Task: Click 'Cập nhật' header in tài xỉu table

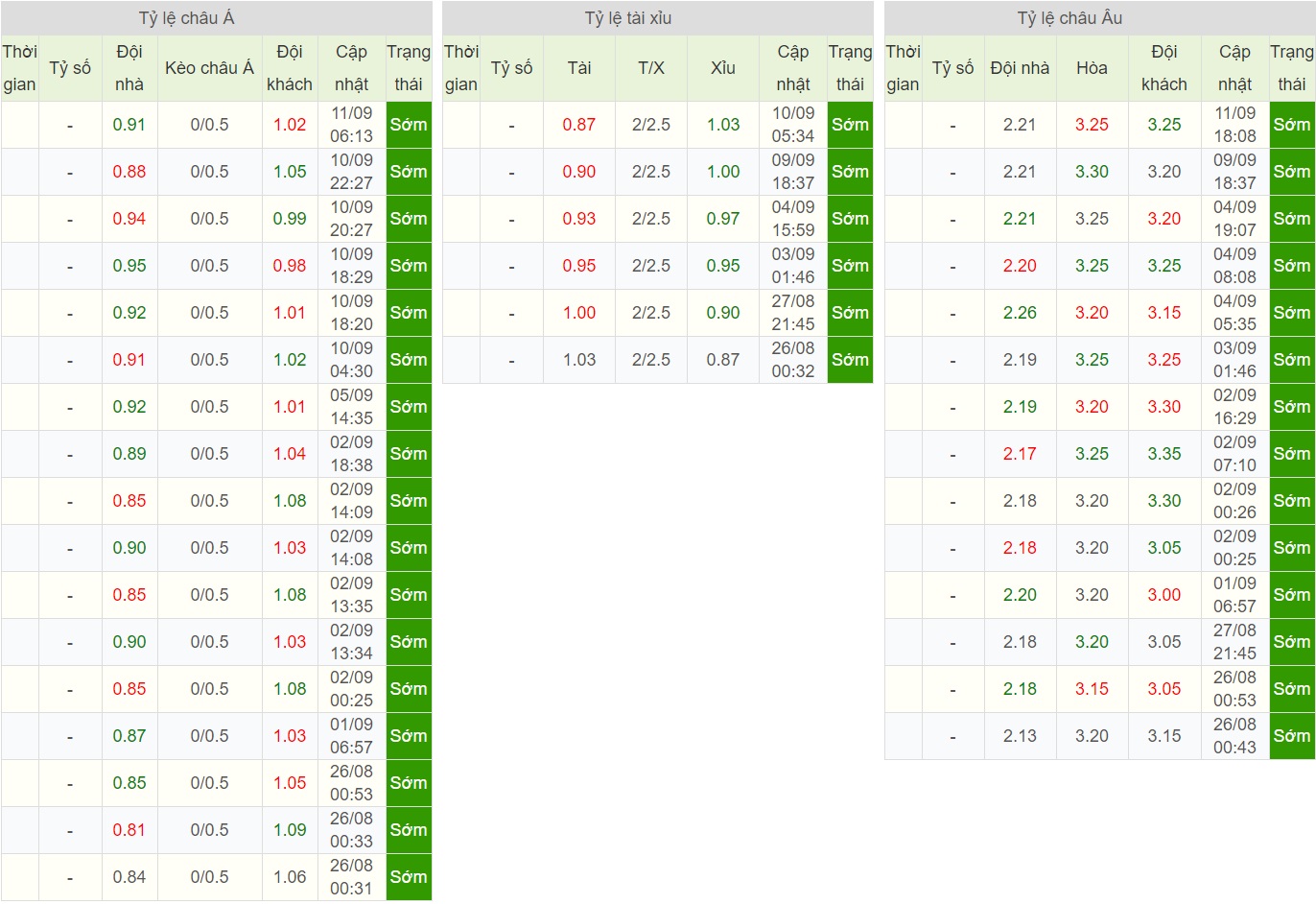Action: click(793, 68)
